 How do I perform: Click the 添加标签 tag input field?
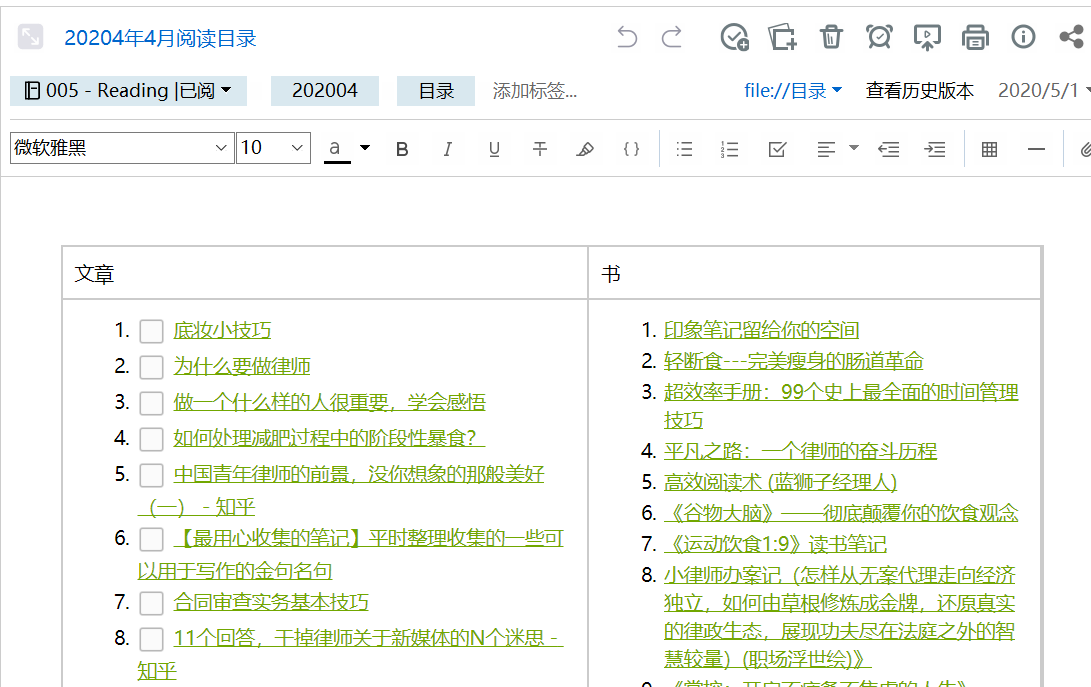tap(535, 91)
